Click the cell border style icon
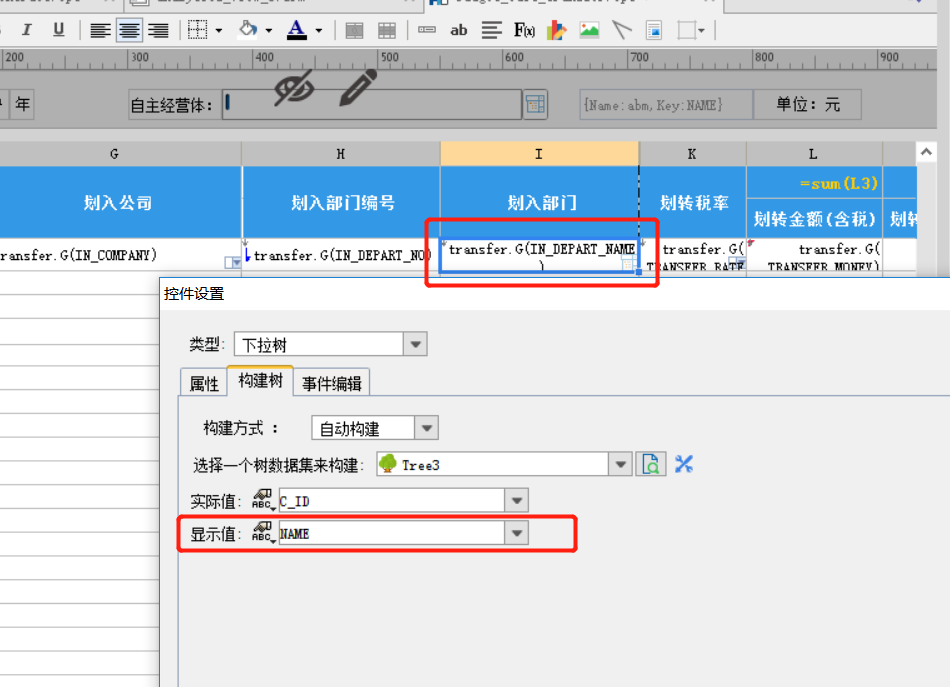Viewport: 950px width, 687px height. (x=198, y=30)
